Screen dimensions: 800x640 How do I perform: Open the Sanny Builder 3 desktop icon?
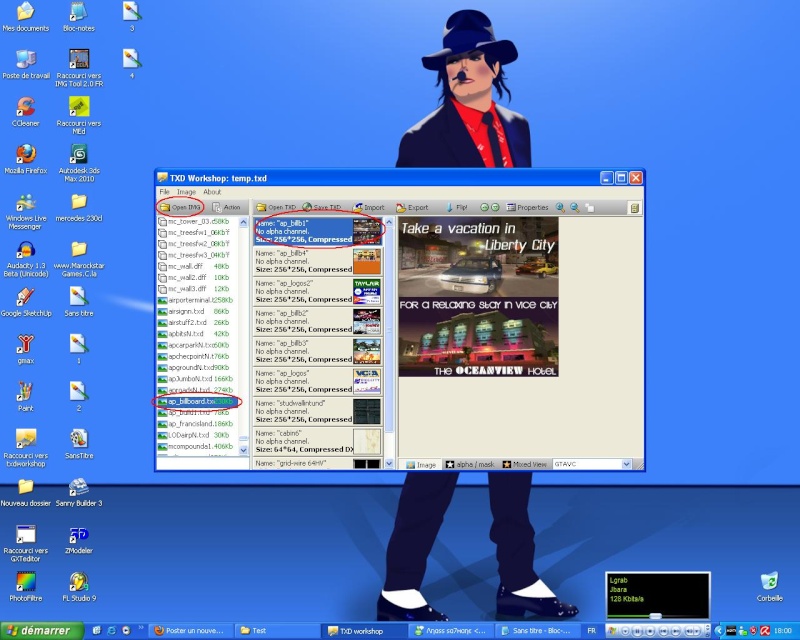tap(79, 491)
